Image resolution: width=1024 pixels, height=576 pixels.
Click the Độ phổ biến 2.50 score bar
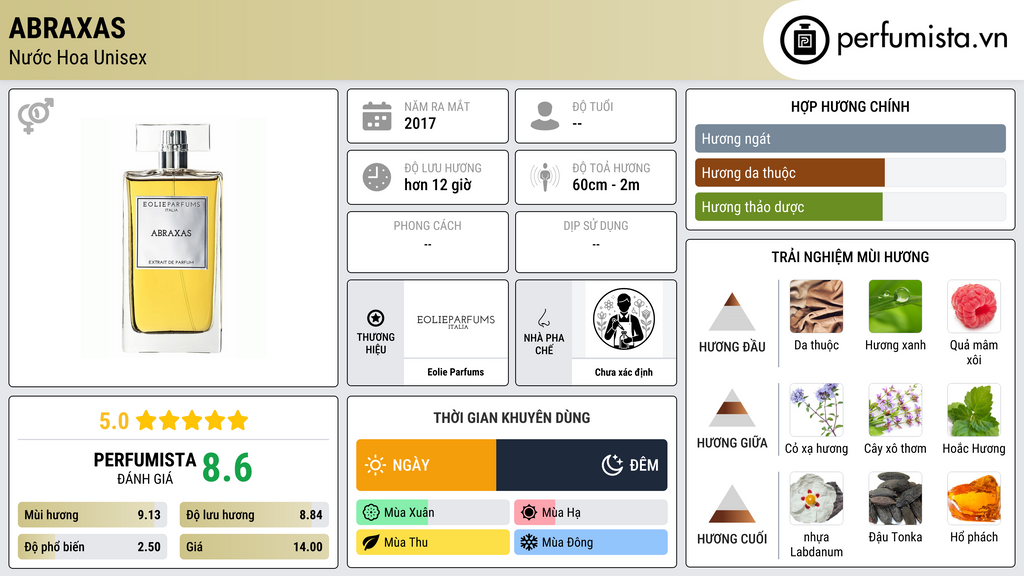(x=93, y=547)
